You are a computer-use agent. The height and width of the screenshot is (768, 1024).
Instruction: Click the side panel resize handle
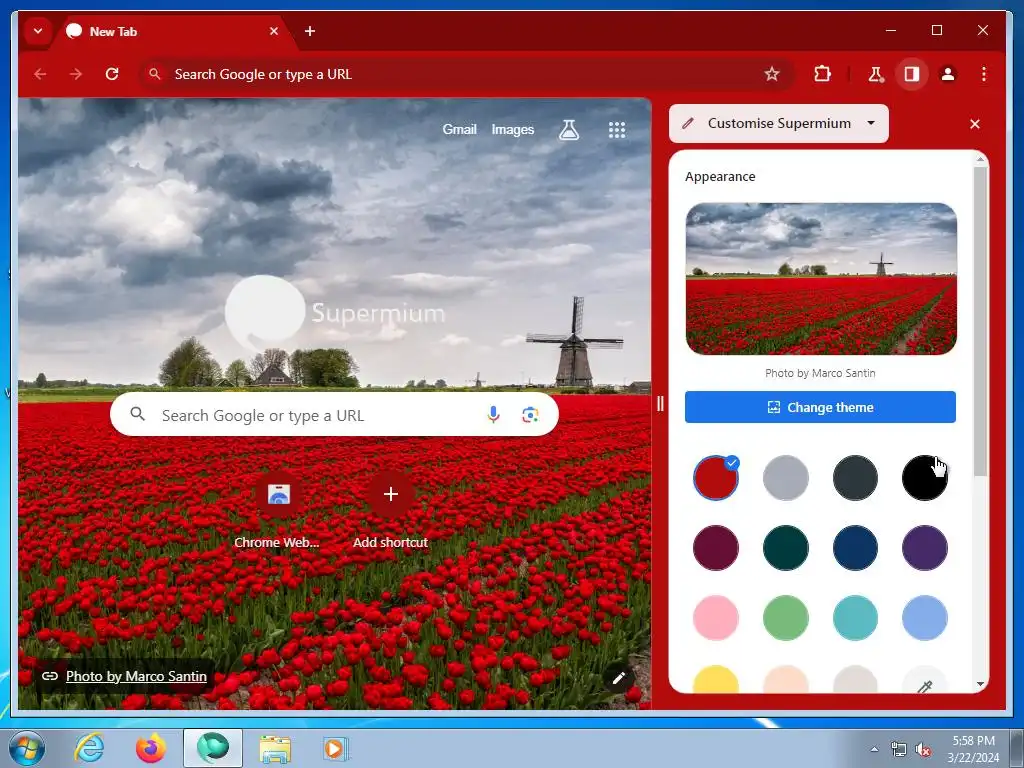[660, 404]
